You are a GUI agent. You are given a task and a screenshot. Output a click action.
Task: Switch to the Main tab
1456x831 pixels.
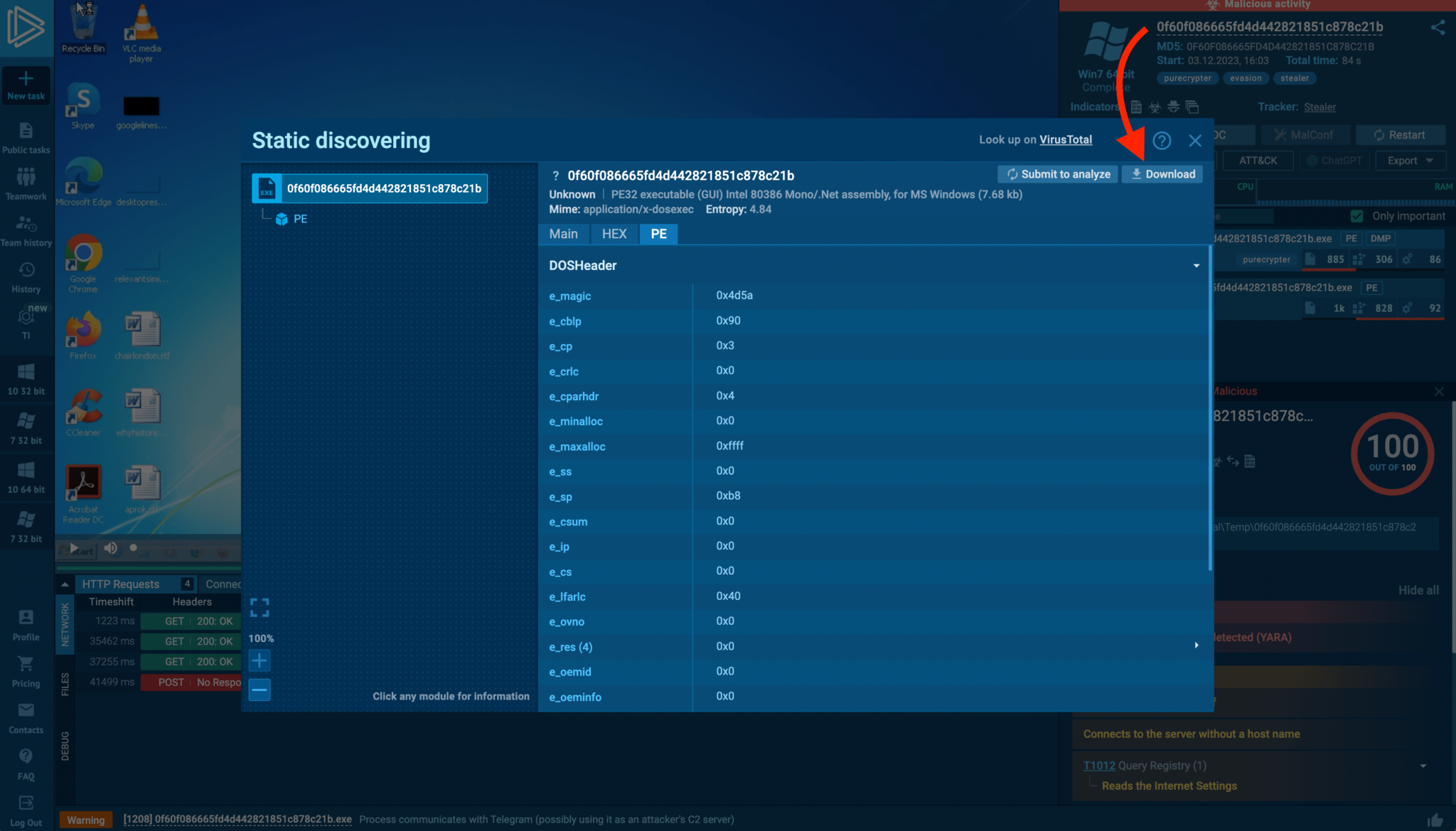tap(563, 234)
